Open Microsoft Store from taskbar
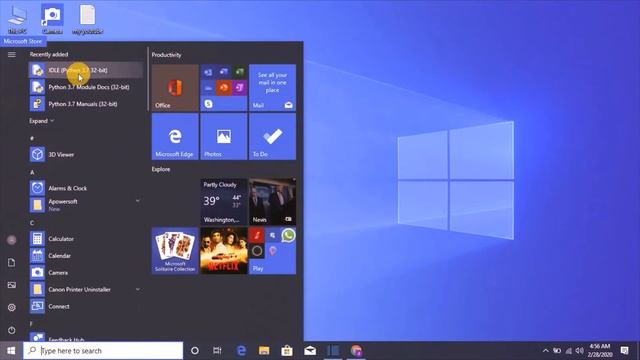The height and width of the screenshot is (360, 640). (x=287, y=351)
